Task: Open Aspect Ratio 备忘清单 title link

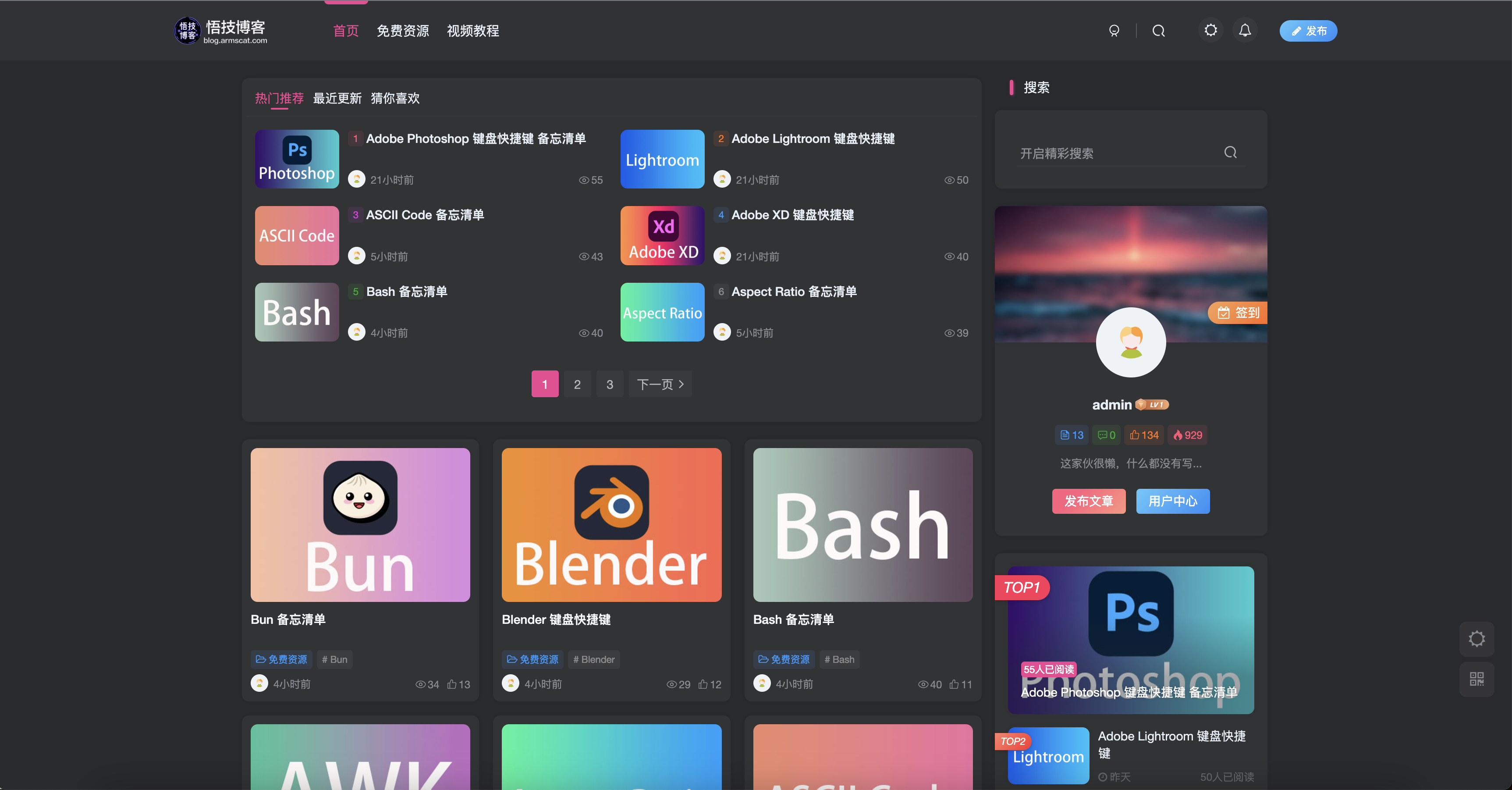Action: click(794, 292)
